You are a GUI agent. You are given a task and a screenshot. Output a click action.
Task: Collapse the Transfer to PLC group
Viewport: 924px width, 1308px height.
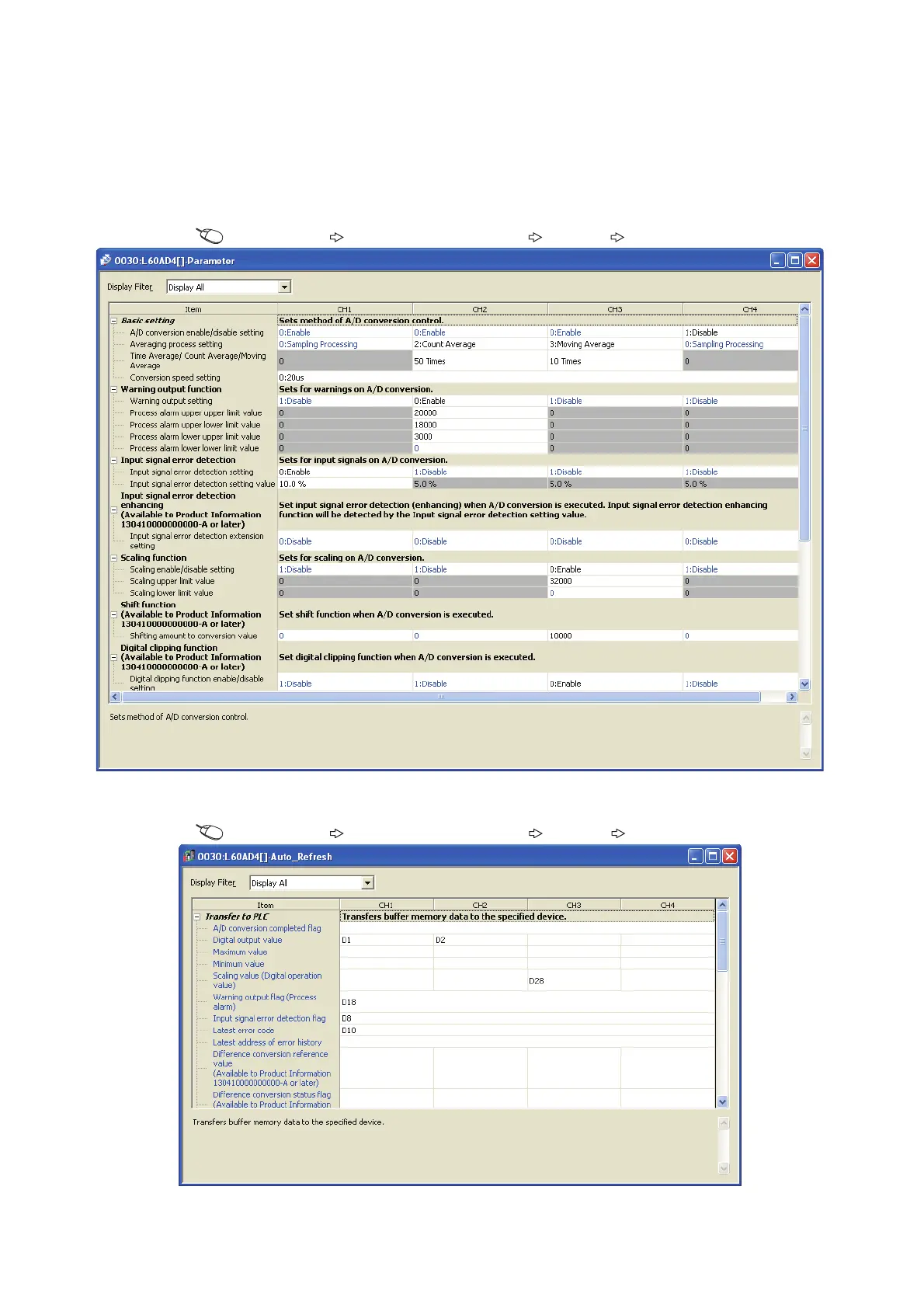(197, 917)
